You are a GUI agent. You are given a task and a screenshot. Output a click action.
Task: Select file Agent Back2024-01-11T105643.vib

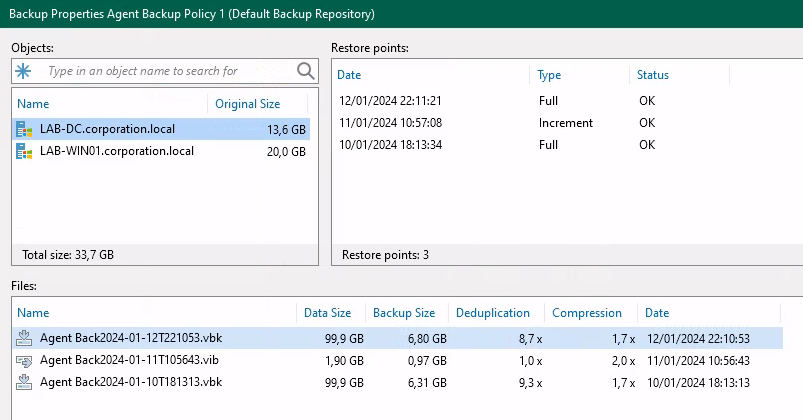[397, 361]
